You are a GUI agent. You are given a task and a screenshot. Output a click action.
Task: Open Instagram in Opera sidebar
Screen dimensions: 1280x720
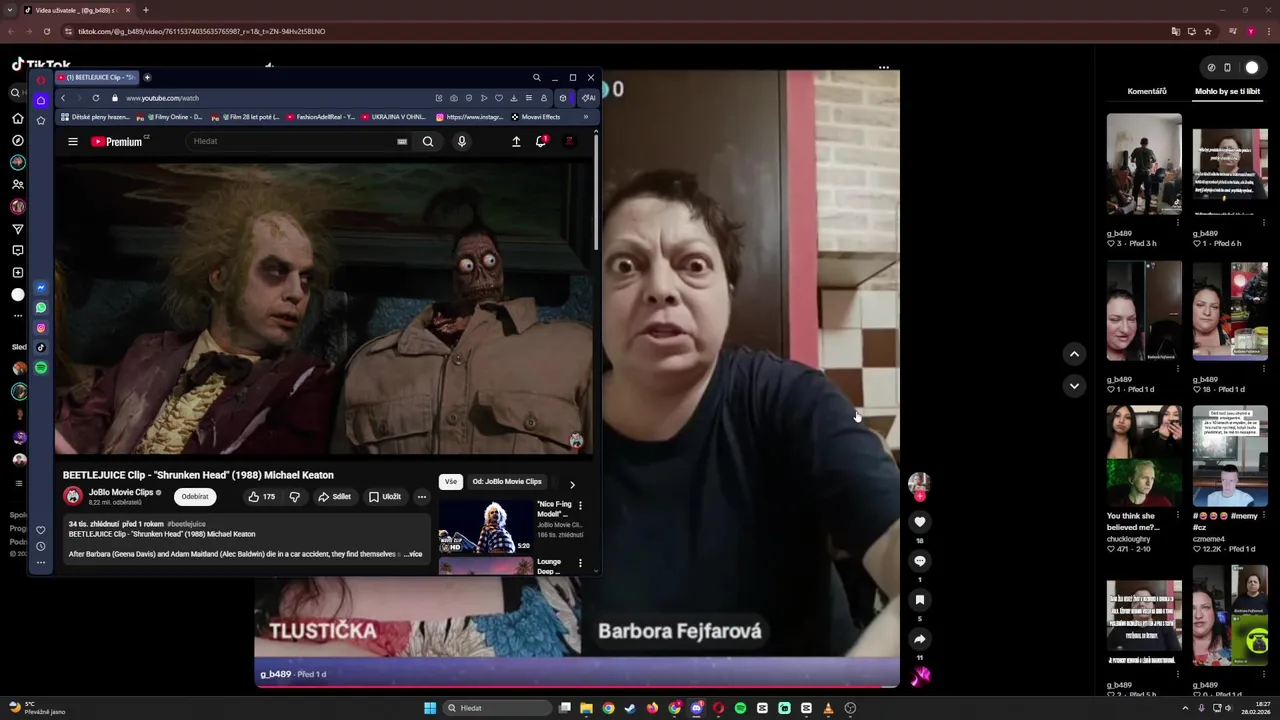(x=41, y=328)
